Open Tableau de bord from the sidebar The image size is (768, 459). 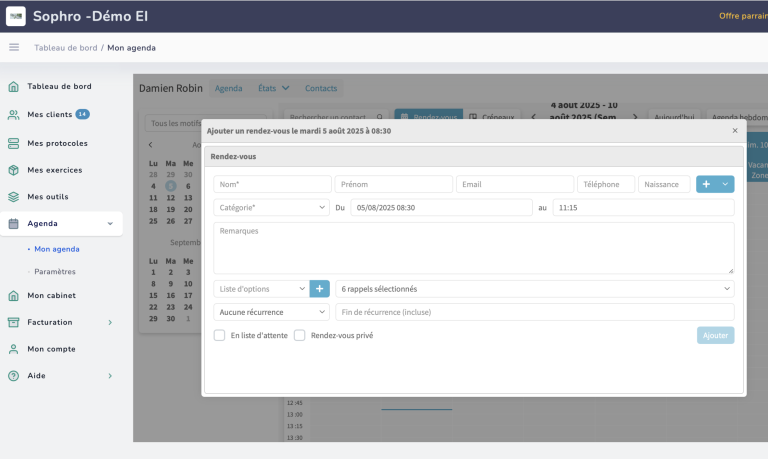click(59, 87)
